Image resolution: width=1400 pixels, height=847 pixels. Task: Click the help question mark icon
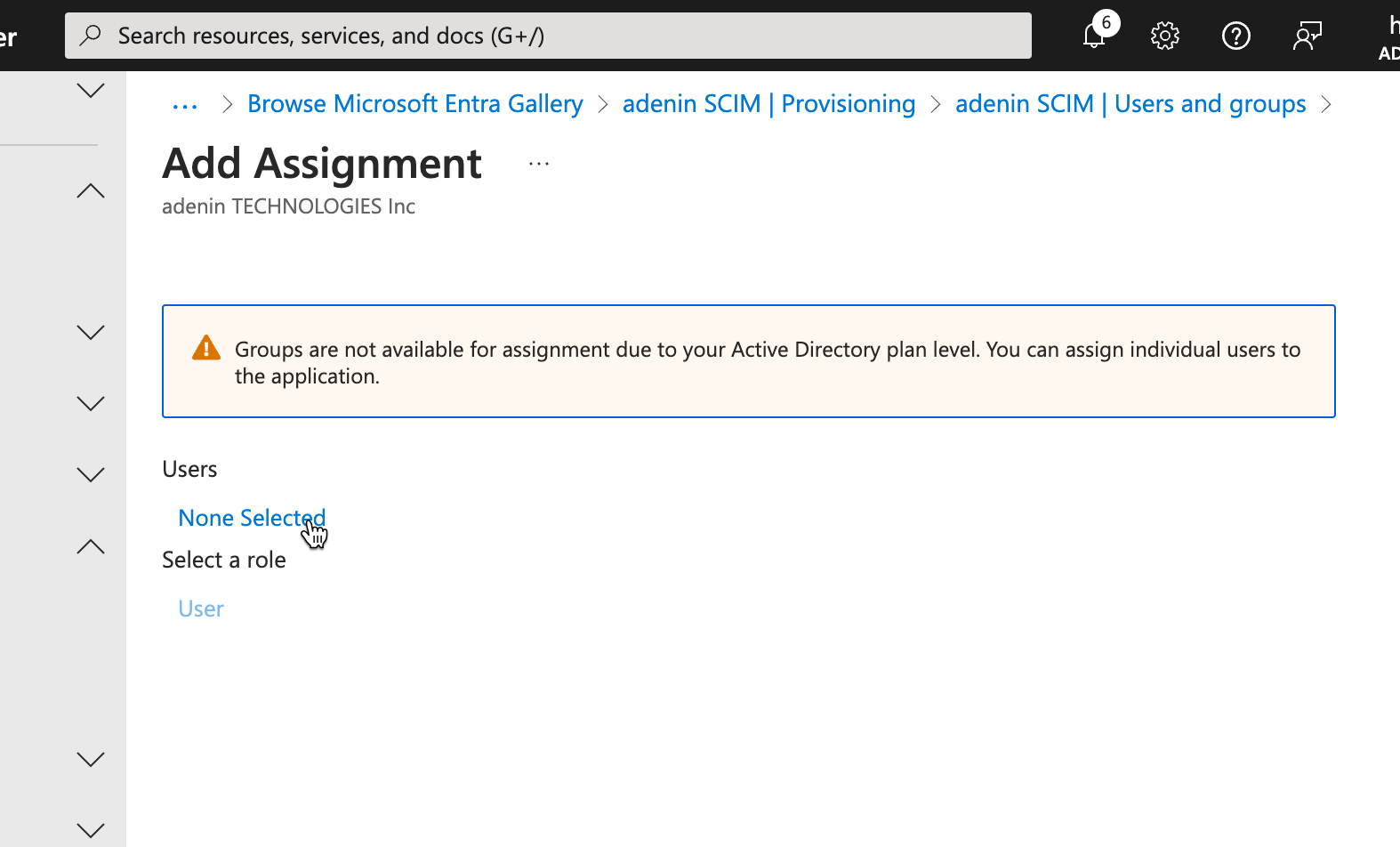pyautogui.click(x=1235, y=36)
